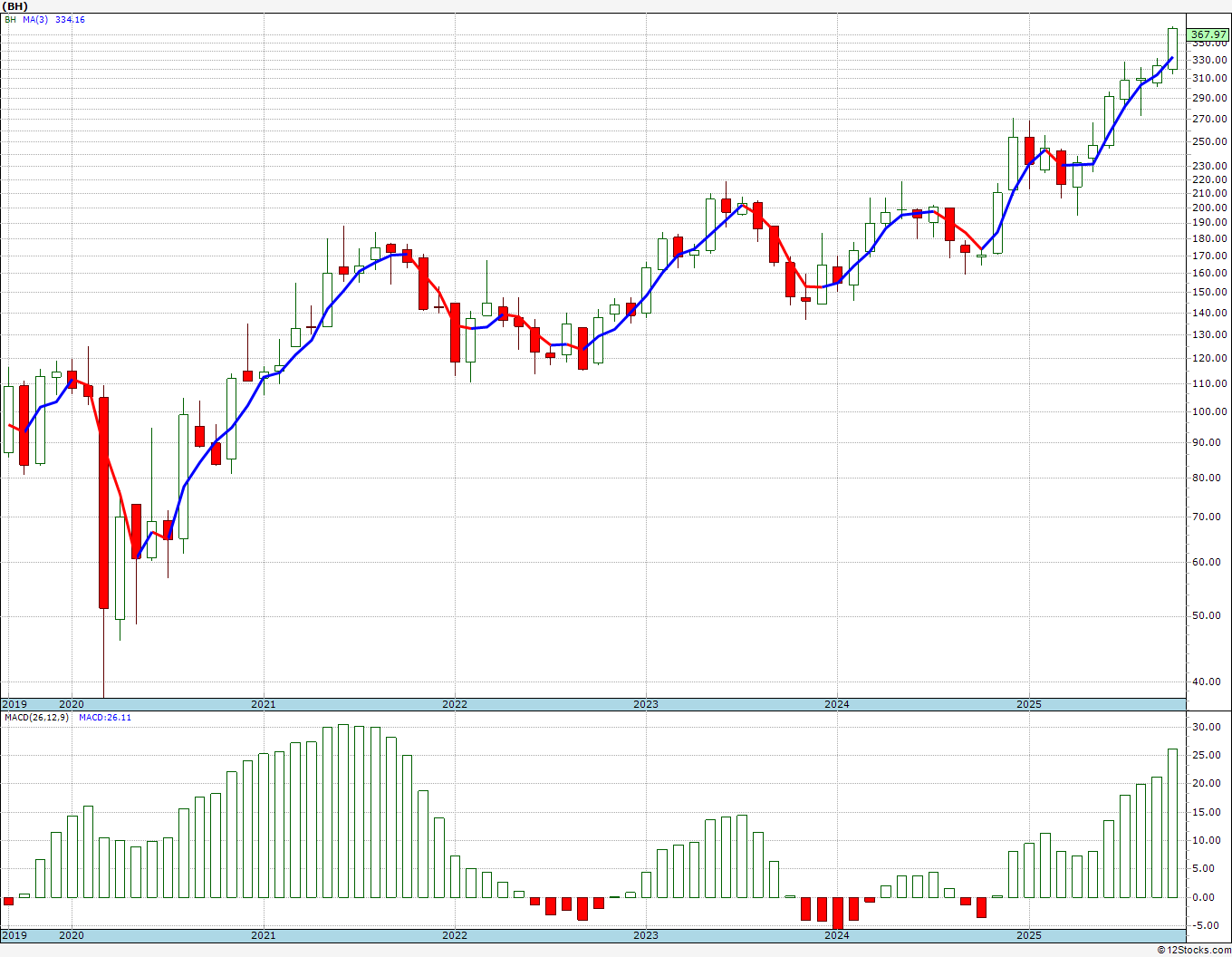The image size is (1232, 957).
Task: Click the (BH) ticker title
Action: click(x=14, y=6)
